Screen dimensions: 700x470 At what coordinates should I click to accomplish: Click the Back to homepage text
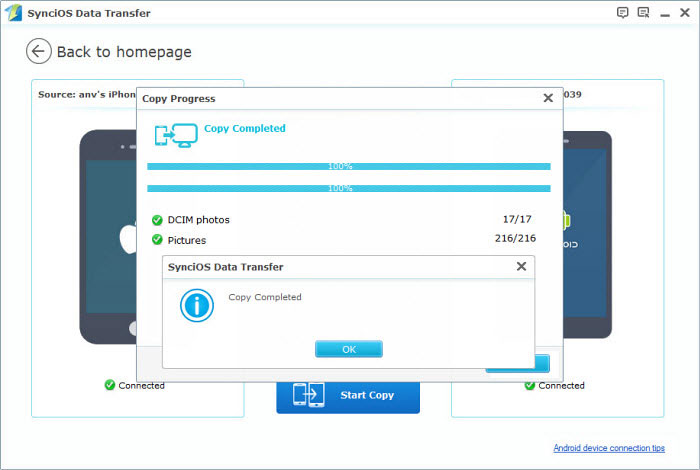click(124, 52)
